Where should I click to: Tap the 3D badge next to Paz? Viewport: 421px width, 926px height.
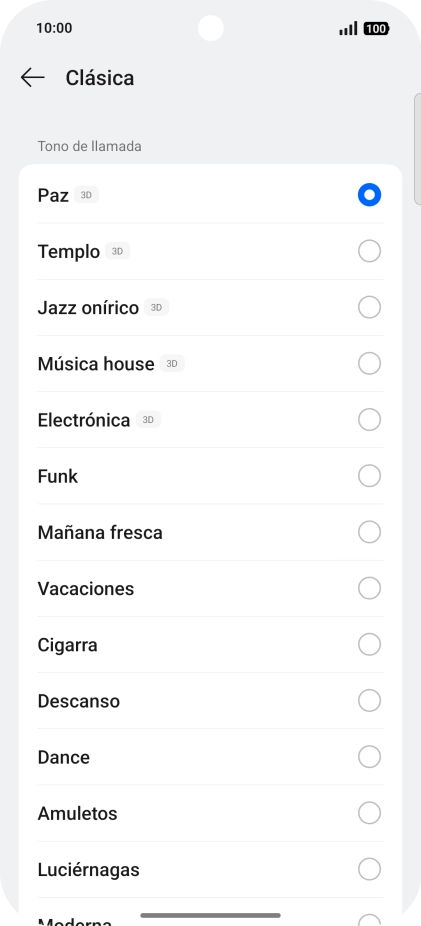click(86, 195)
